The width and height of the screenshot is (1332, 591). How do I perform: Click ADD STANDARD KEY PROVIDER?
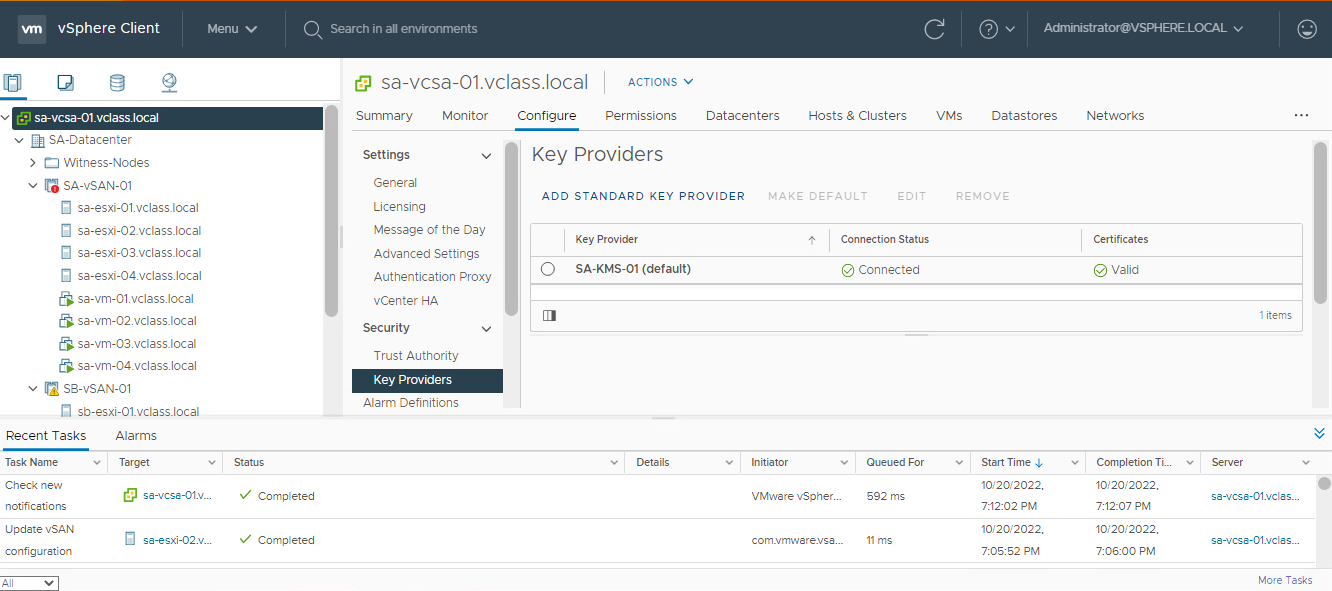(x=643, y=196)
